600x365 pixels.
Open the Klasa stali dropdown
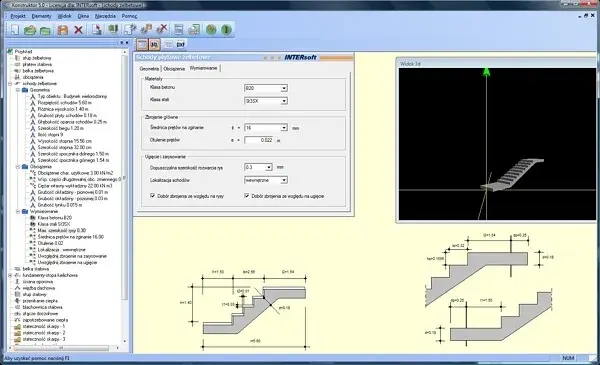[x=284, y=101]
